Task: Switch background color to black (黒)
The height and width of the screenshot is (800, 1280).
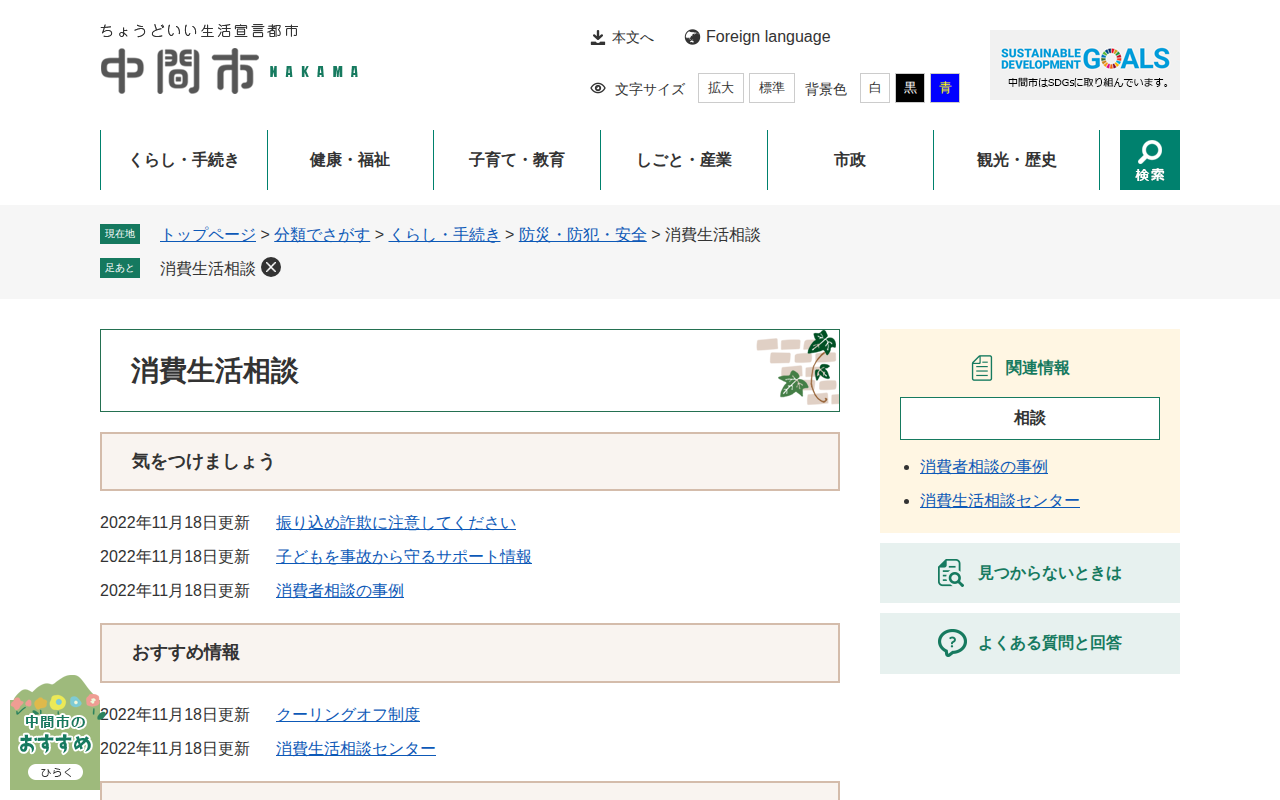Action: tap(909, 88)
